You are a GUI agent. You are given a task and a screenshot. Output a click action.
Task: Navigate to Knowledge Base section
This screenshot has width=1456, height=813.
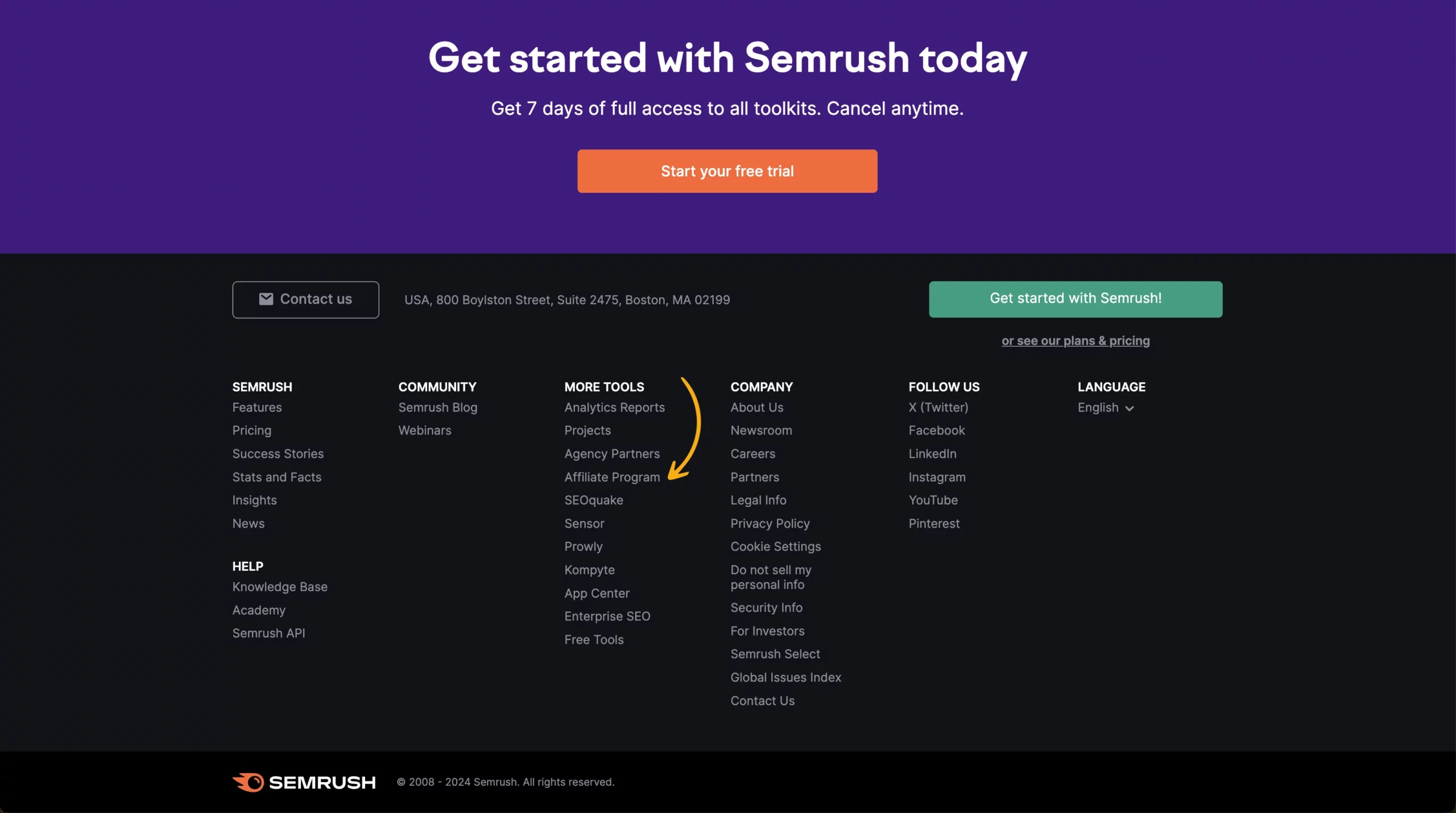(280, 587)
